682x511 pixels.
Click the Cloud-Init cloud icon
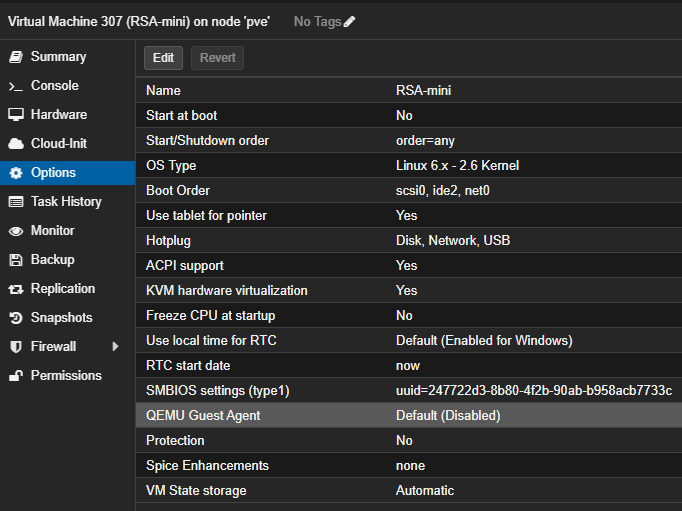click(x=15, y=144)
